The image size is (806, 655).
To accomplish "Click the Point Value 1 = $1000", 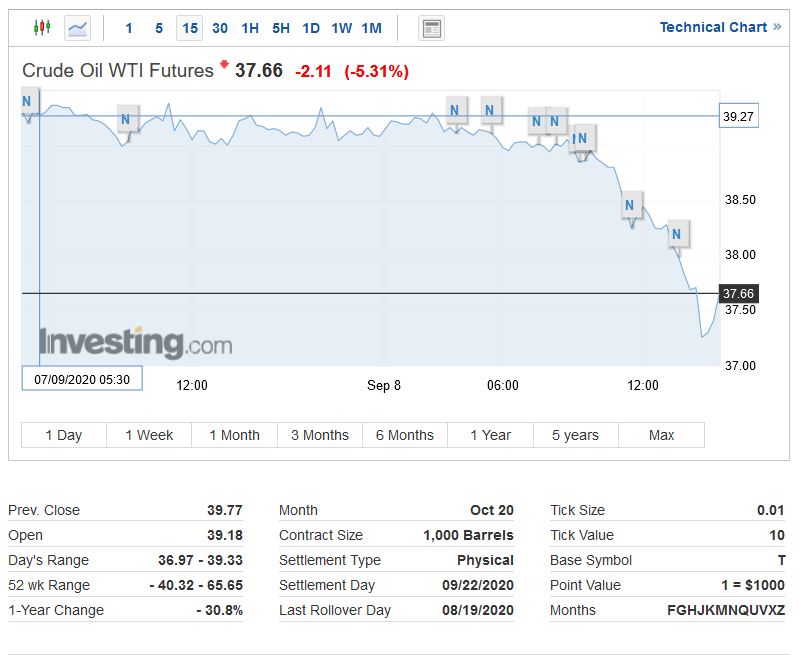I will [x=753, y=585].
